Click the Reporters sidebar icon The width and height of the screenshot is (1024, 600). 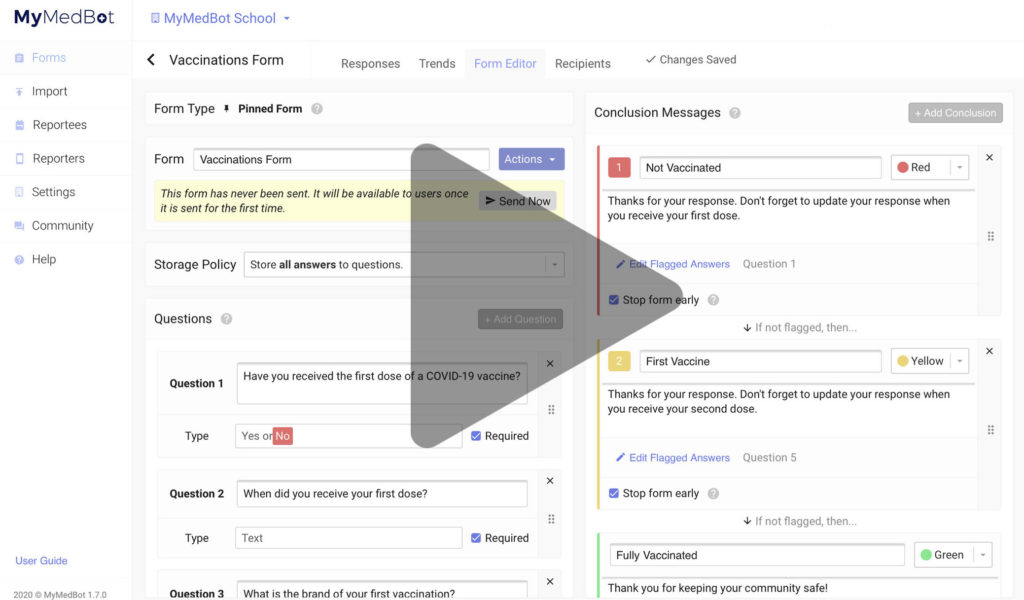pos(20,159)
